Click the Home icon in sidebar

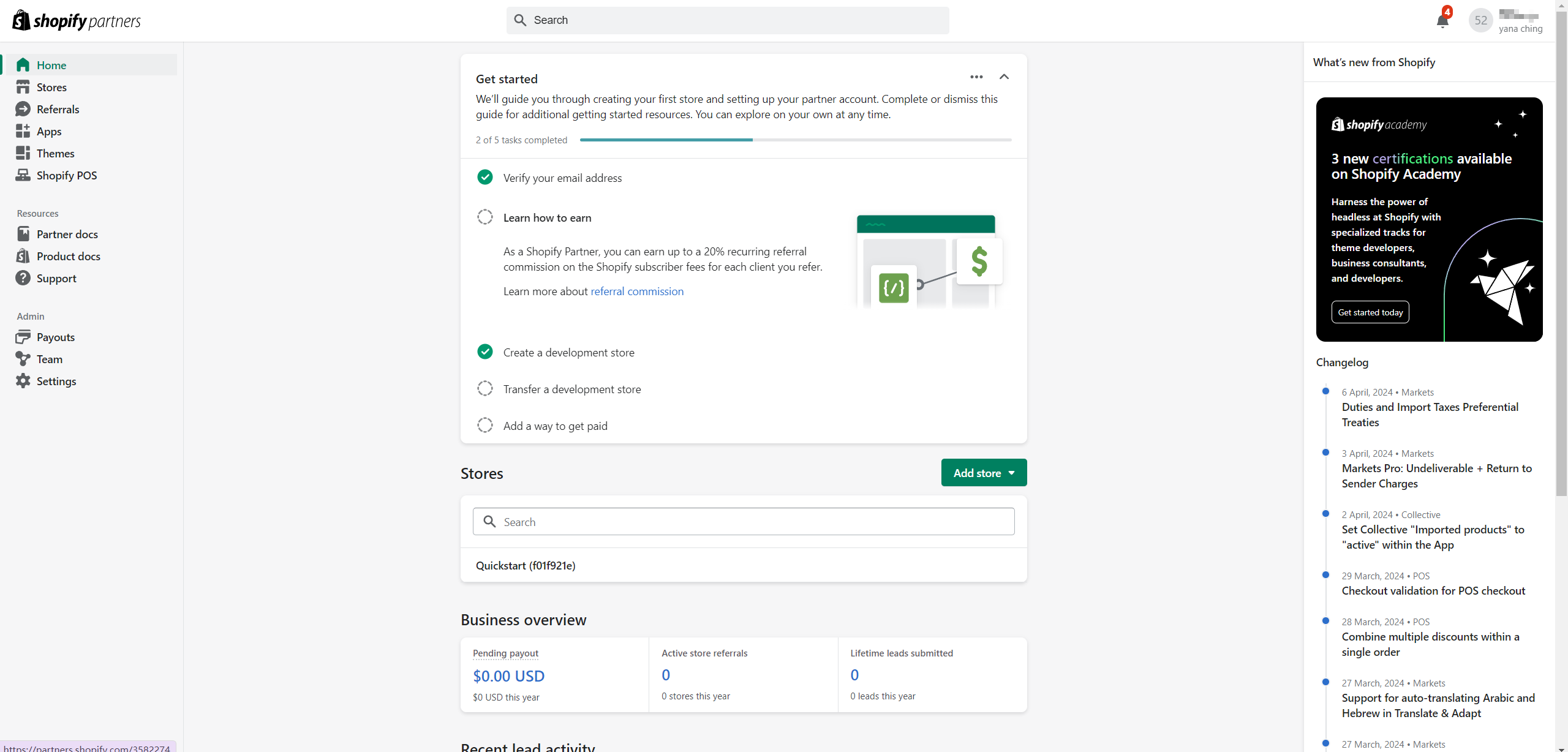coord(23,65)
